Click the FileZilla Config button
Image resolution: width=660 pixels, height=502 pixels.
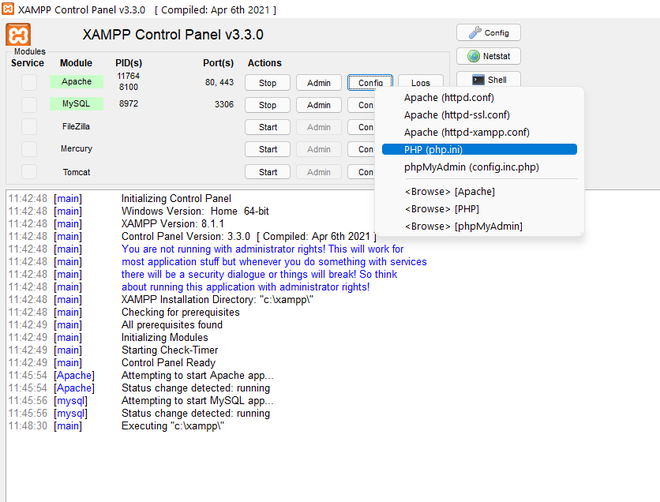[x=361, y=127]
